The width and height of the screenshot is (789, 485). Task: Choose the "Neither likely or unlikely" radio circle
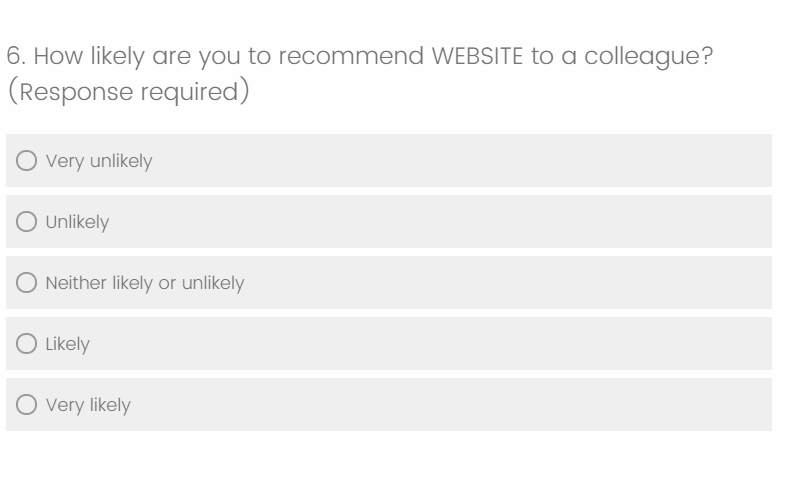(x=27, y=283)
